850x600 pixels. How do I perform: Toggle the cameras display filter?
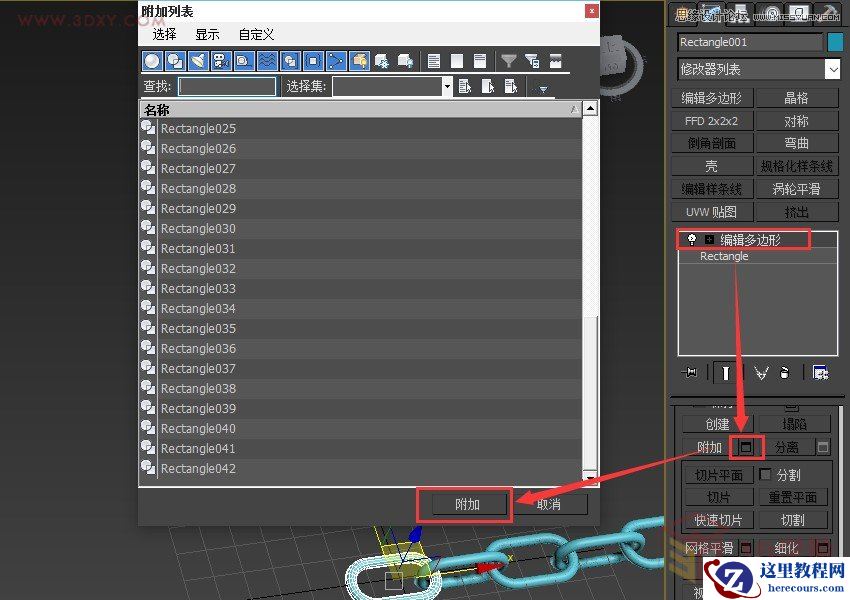point(220,61)
